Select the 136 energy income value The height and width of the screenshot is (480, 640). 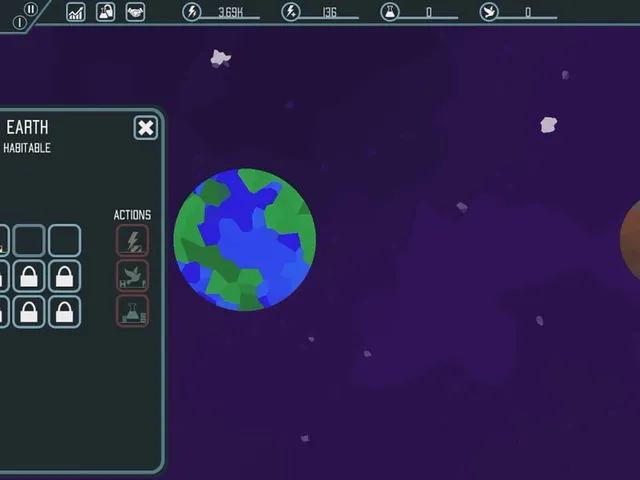(x=330, y=13)
